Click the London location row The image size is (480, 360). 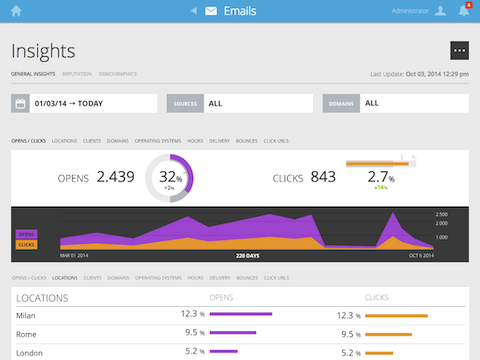(240, 352)
